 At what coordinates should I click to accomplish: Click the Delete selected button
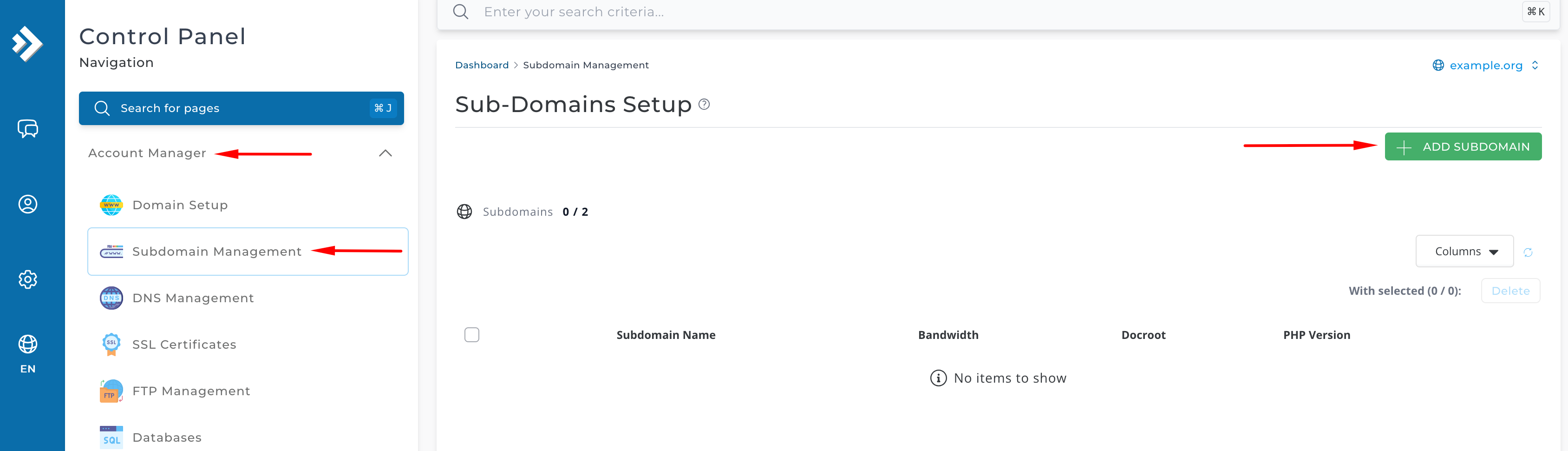(x=1510, y=291)
